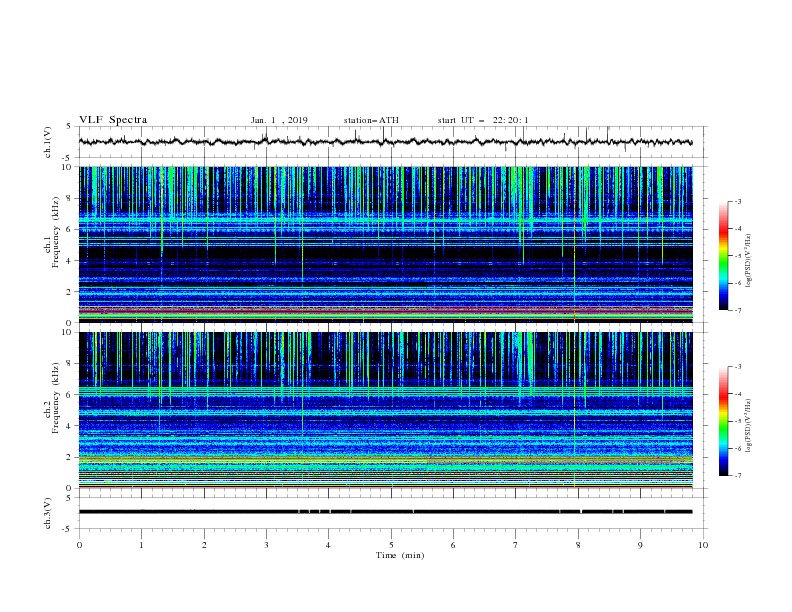This screenshot has width=792, height=612.
Task: Click ch.2 frequency axis tick "2"
Action: click(70, 457)
